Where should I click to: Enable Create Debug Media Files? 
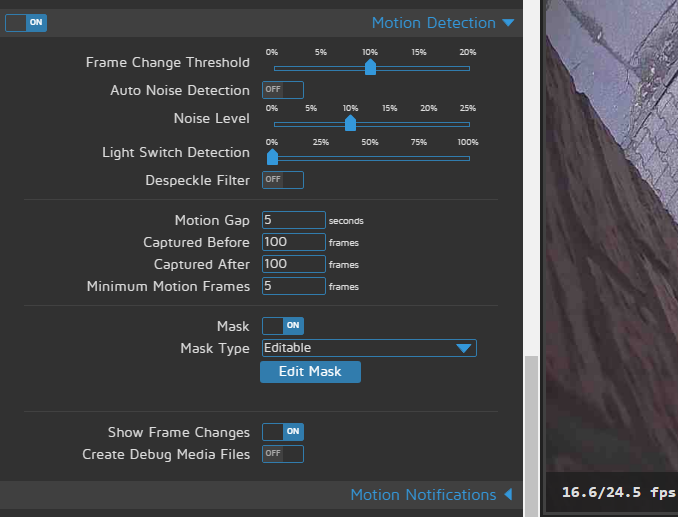(282, 454)
